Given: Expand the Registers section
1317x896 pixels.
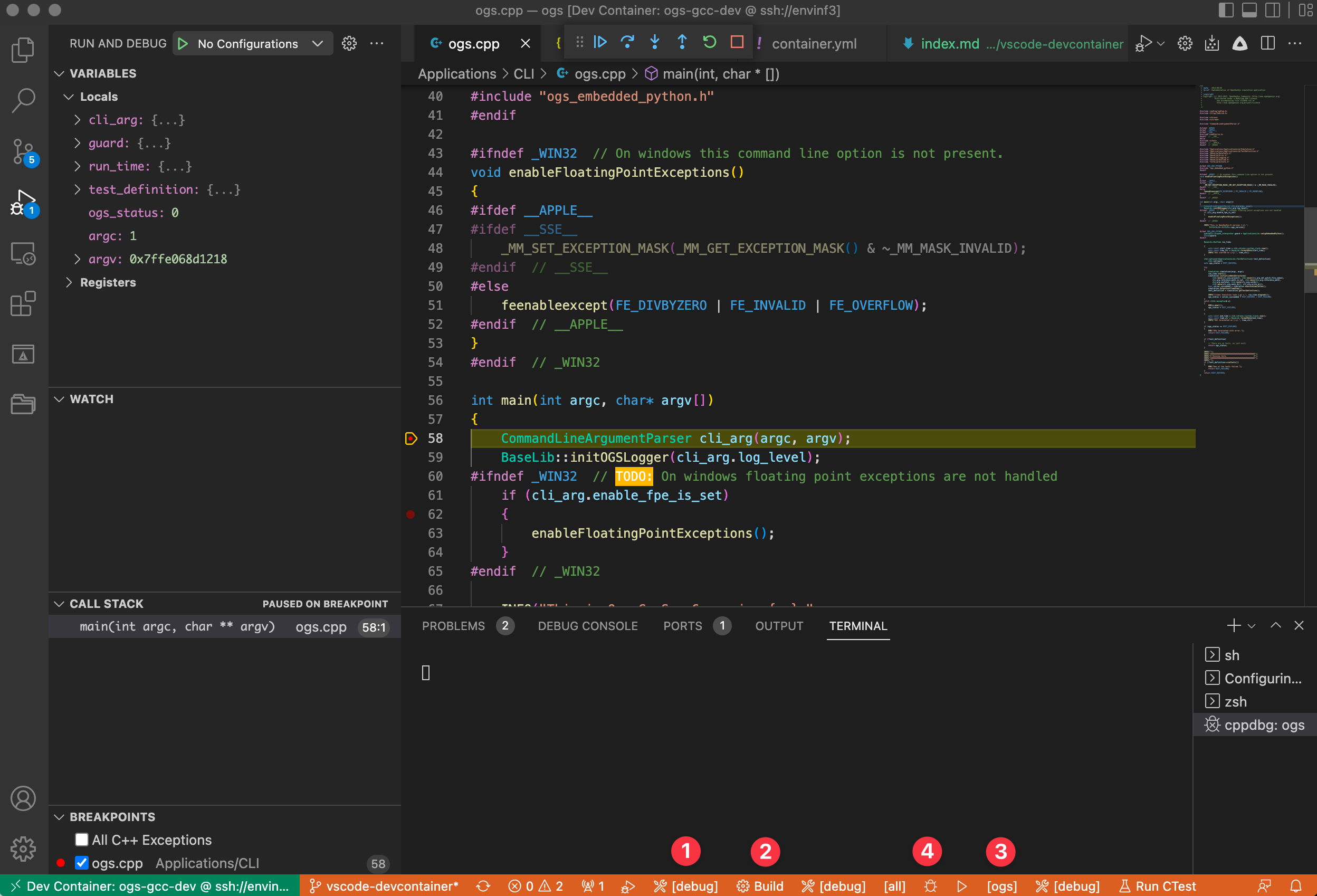Looking at the screenshot, I should (x=69, y=282).
